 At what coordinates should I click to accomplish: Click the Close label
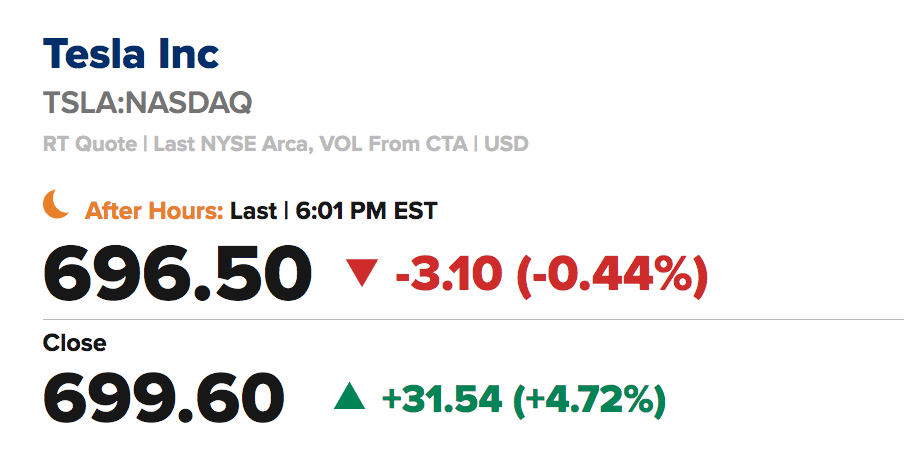pos(74,343)
